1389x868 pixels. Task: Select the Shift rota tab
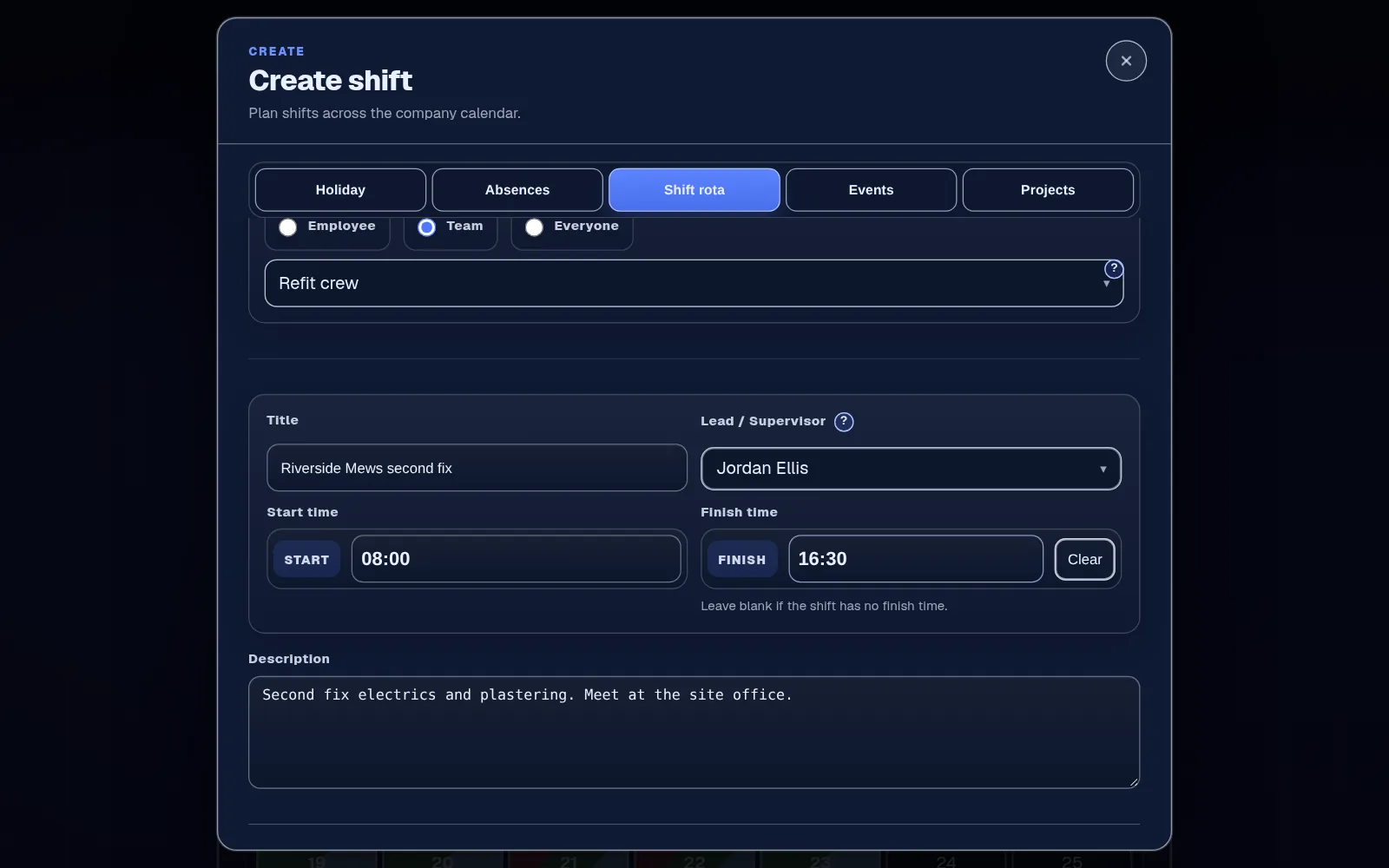[x=694, y=190]
